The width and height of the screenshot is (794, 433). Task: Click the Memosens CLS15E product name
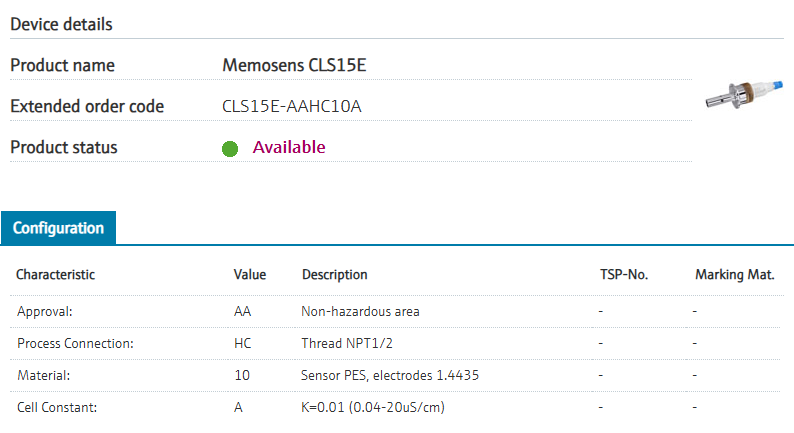[296, 66]
